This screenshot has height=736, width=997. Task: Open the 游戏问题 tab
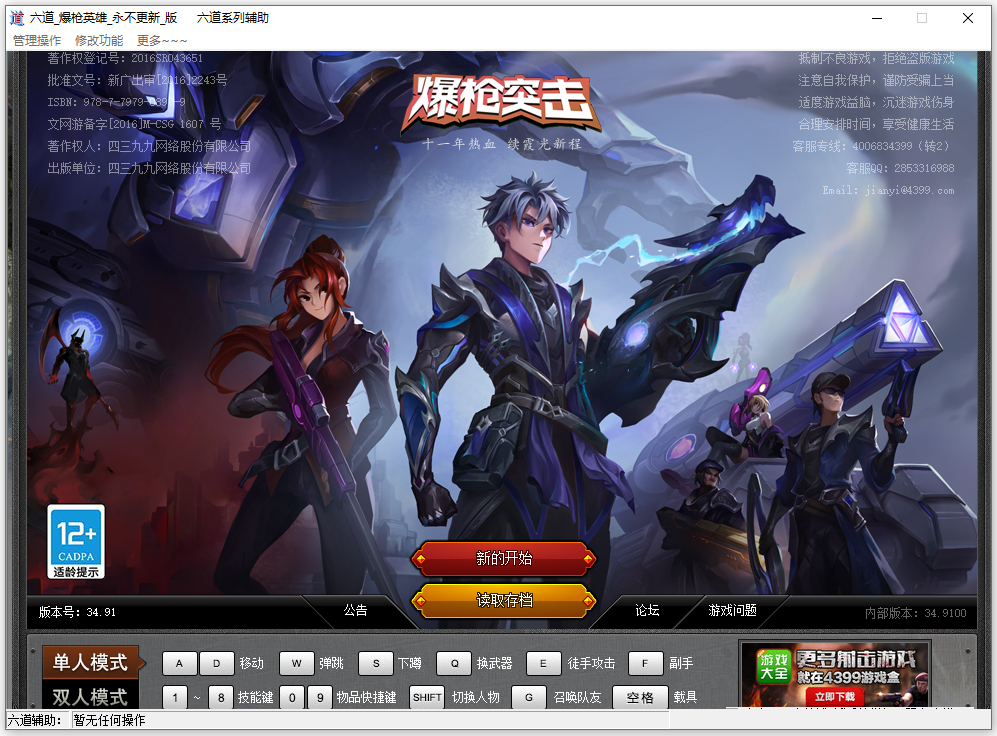click(x=732, y=611)
